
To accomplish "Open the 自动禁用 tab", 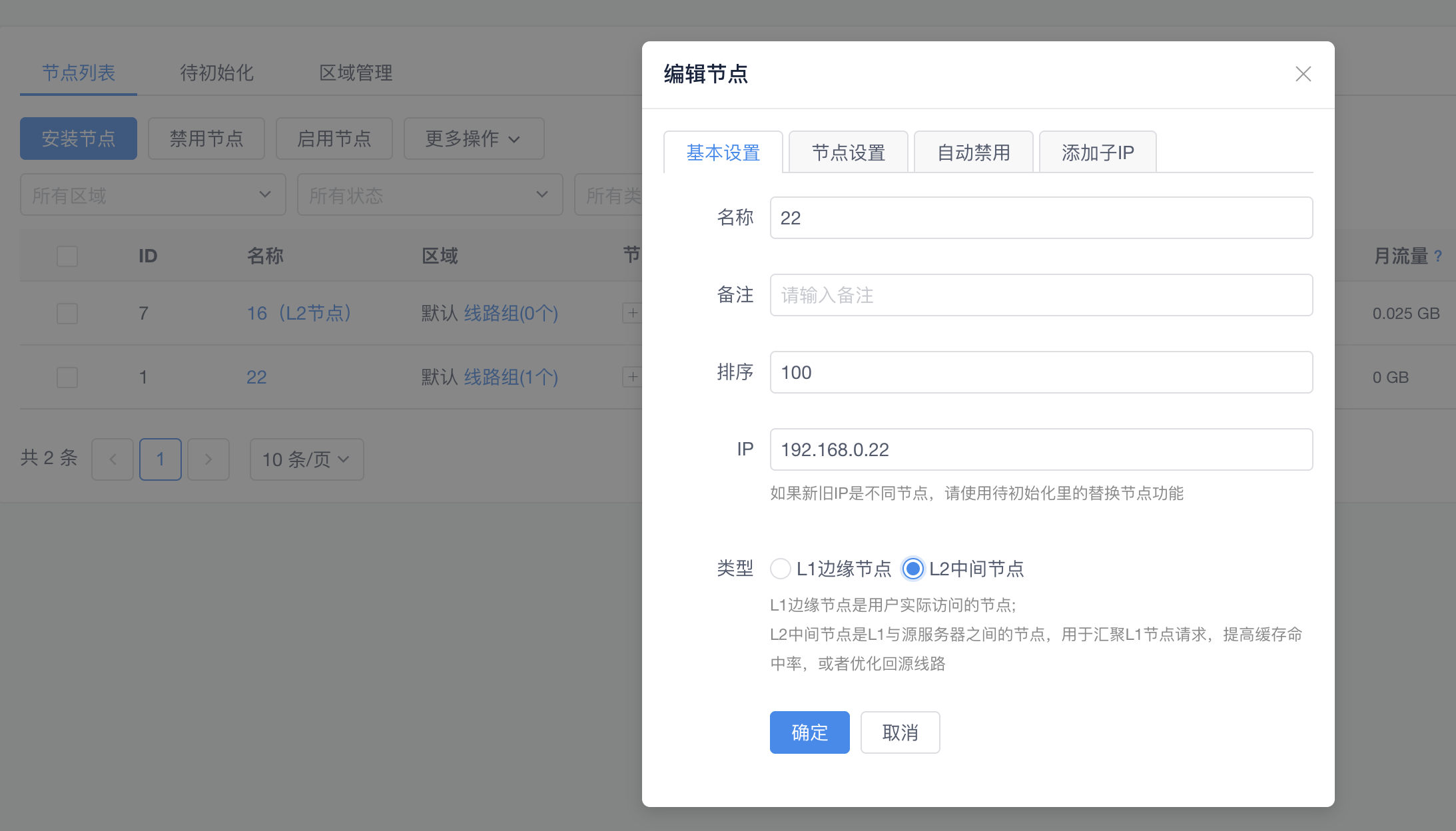I will tap(974, 152).
